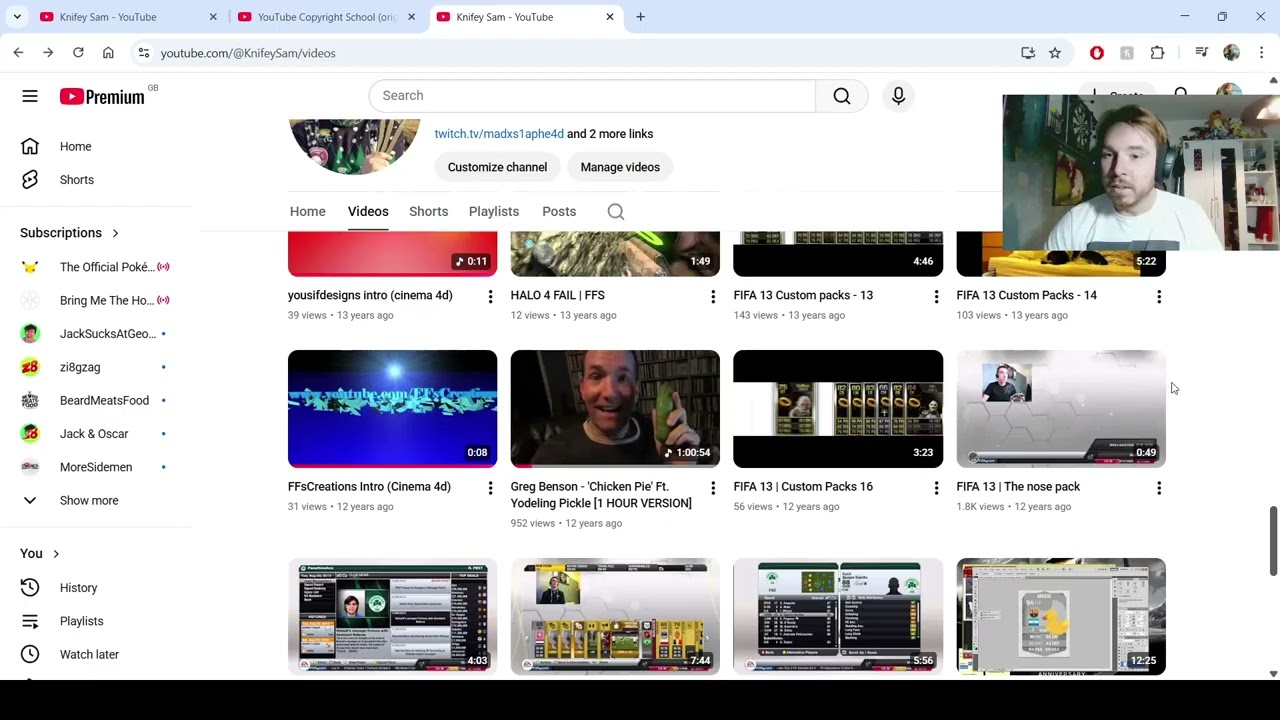Open the tab search dropdown arrow
Screen dimensions: 1280x720
(17, 17)
